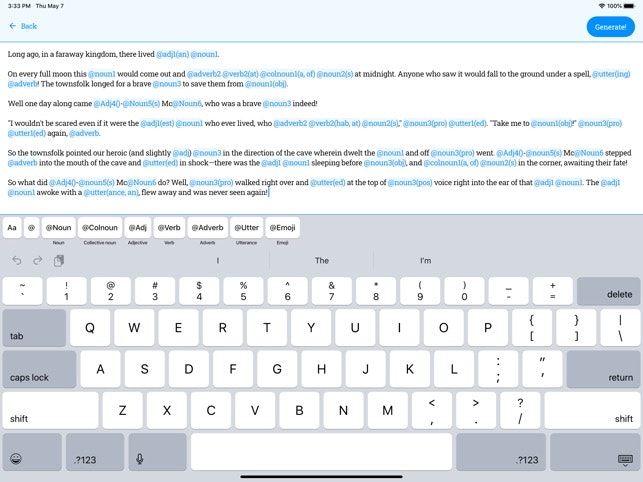Tap the Q key
The image size is (643, 482).
pyautogui.click(x=90, y=328)
